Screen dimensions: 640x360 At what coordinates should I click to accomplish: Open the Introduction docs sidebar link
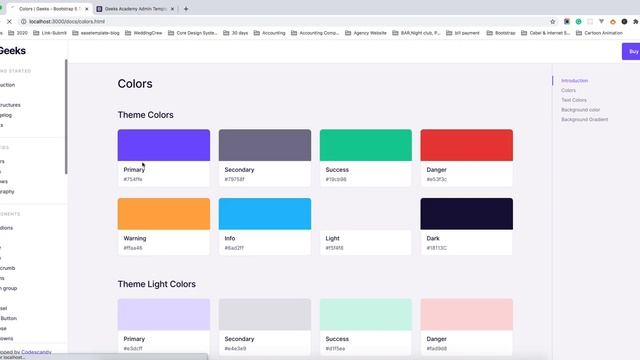(7, 85)
